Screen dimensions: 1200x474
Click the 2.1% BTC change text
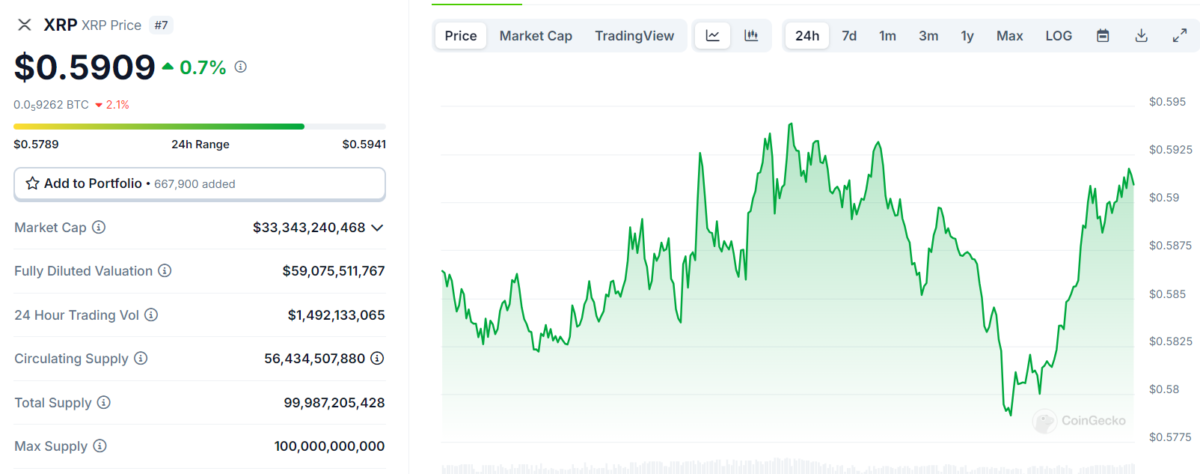pyautogui.click(x=117, y=104)
